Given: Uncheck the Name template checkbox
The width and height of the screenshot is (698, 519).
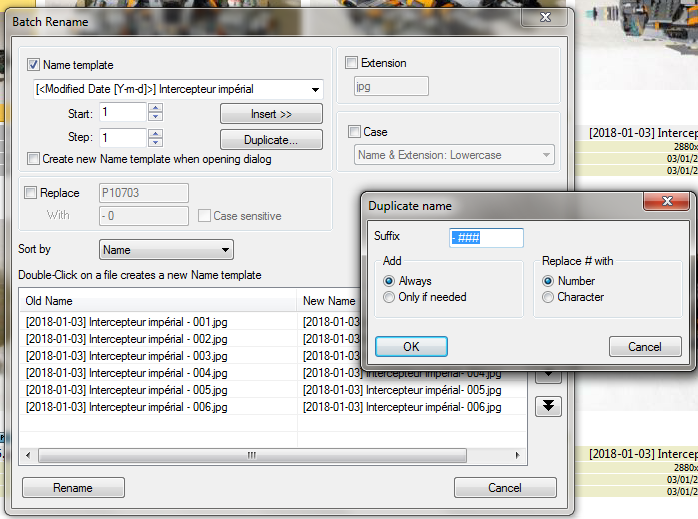Looking at the screenshot, I should [33, 65].
